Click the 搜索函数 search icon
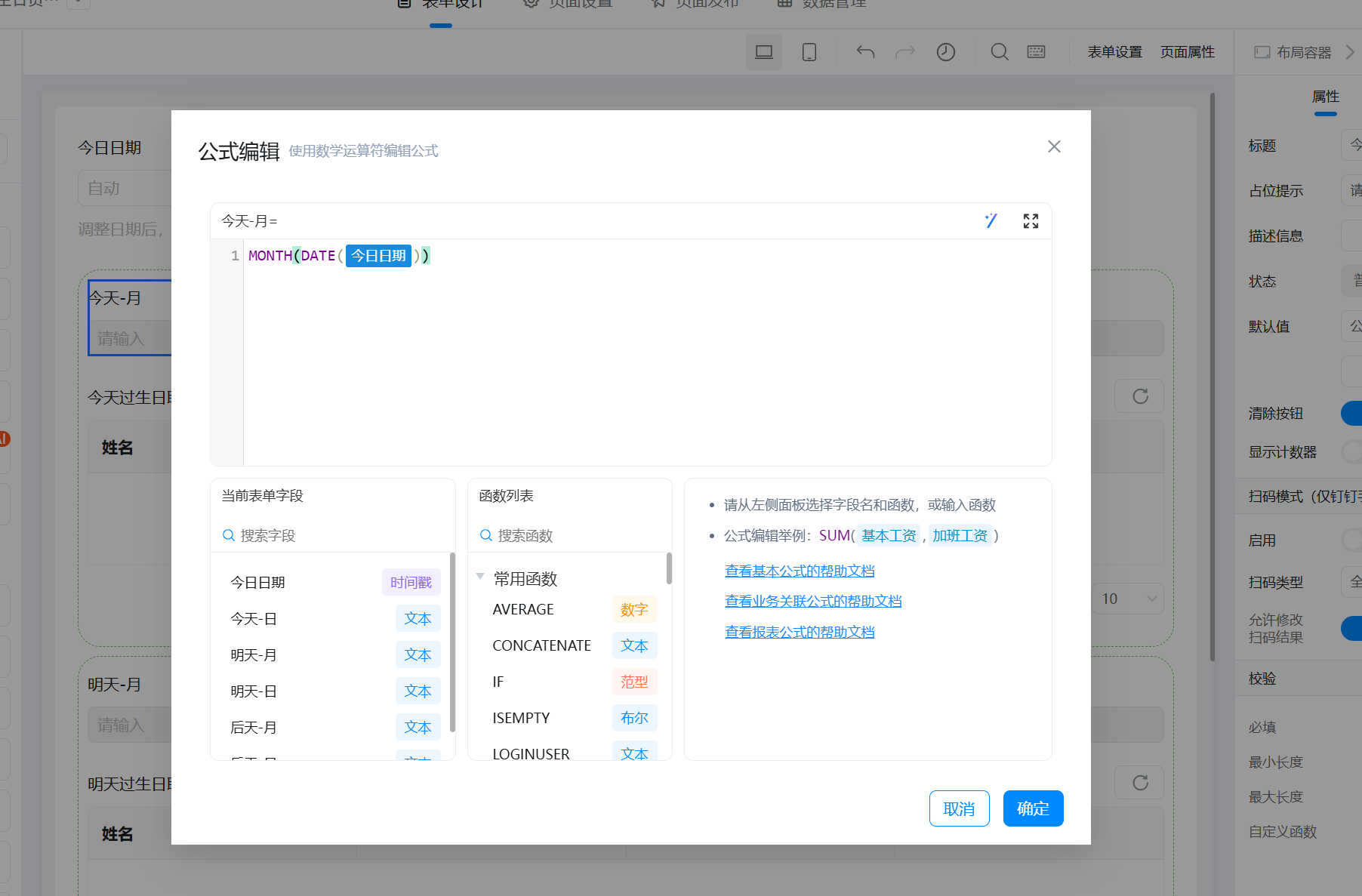 [x=486, y=535]
